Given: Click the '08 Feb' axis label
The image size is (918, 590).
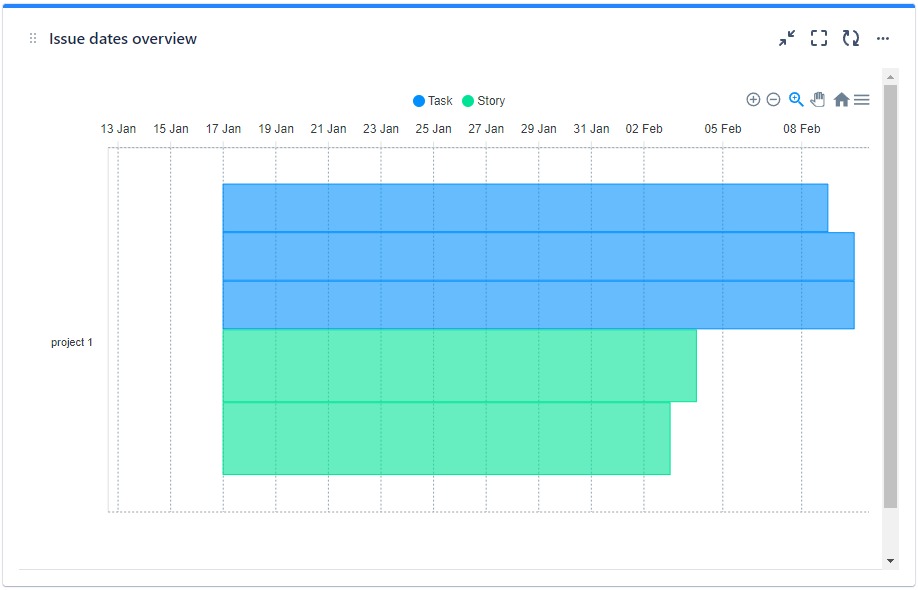Looking at the screenshot, I should coord(801,129).
